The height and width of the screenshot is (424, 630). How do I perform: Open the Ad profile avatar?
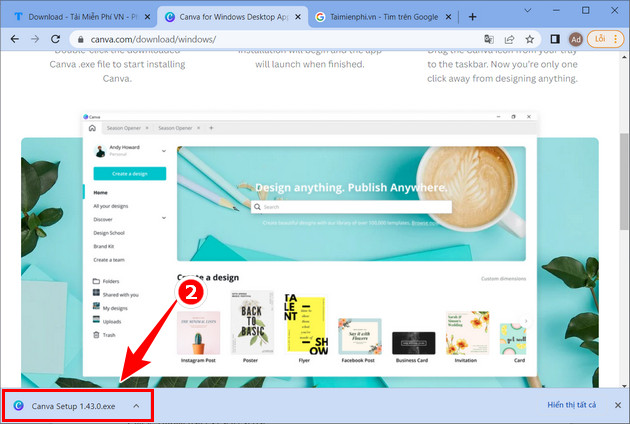pos(576,39)
